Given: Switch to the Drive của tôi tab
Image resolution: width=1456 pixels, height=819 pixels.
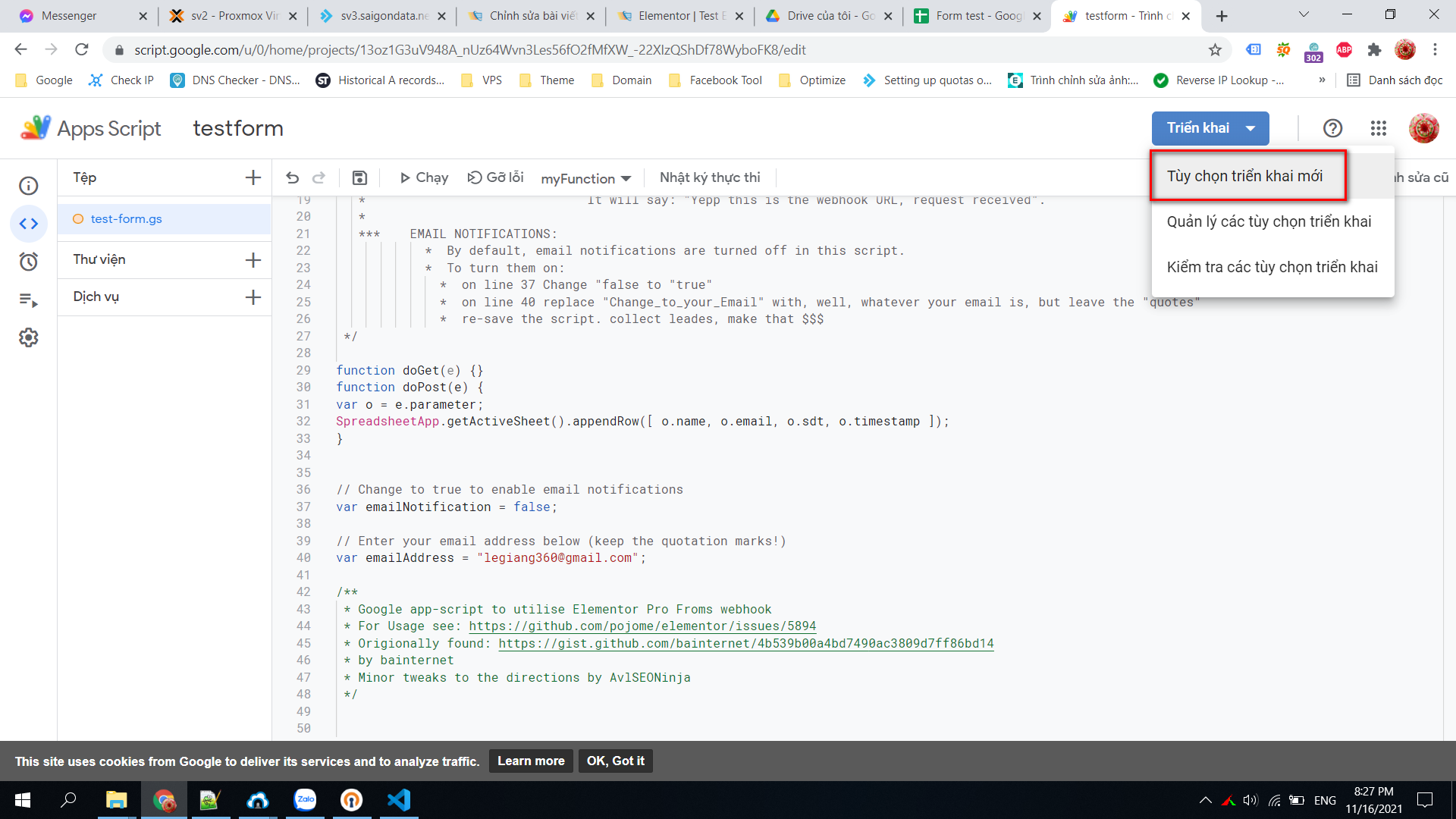Looking at the screenshot, I should click(x=829, y=16).
